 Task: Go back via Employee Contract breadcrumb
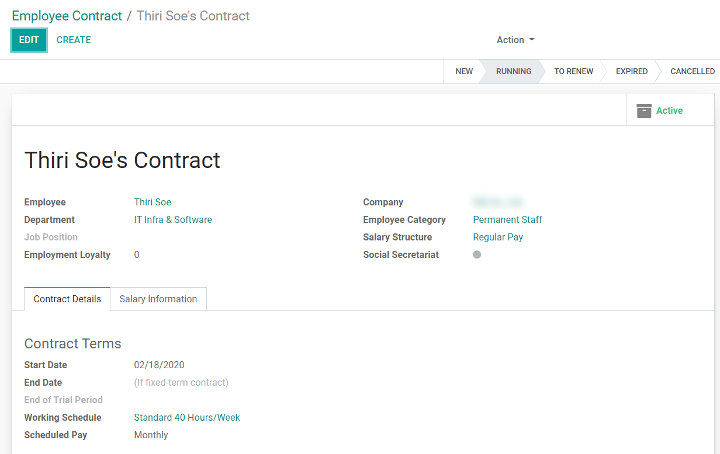click(67, 16)
